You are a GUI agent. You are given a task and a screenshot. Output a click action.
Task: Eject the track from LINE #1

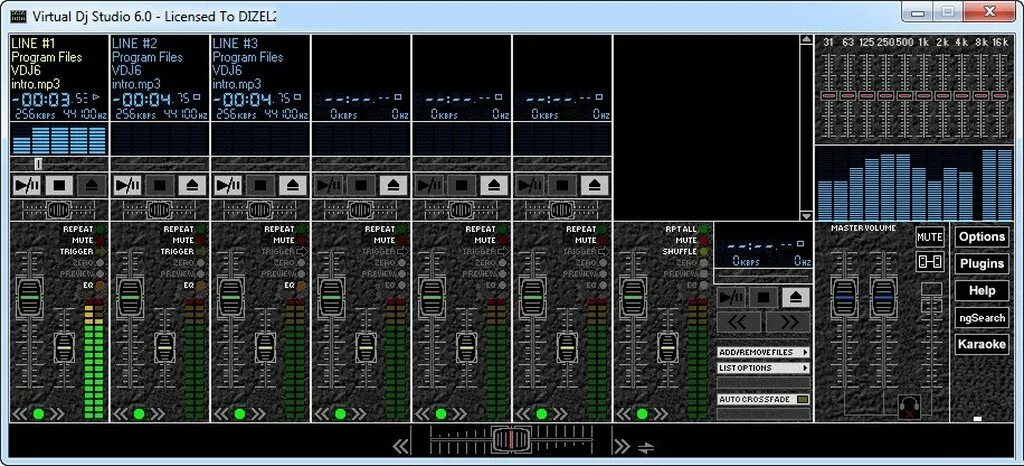[92, 185]
